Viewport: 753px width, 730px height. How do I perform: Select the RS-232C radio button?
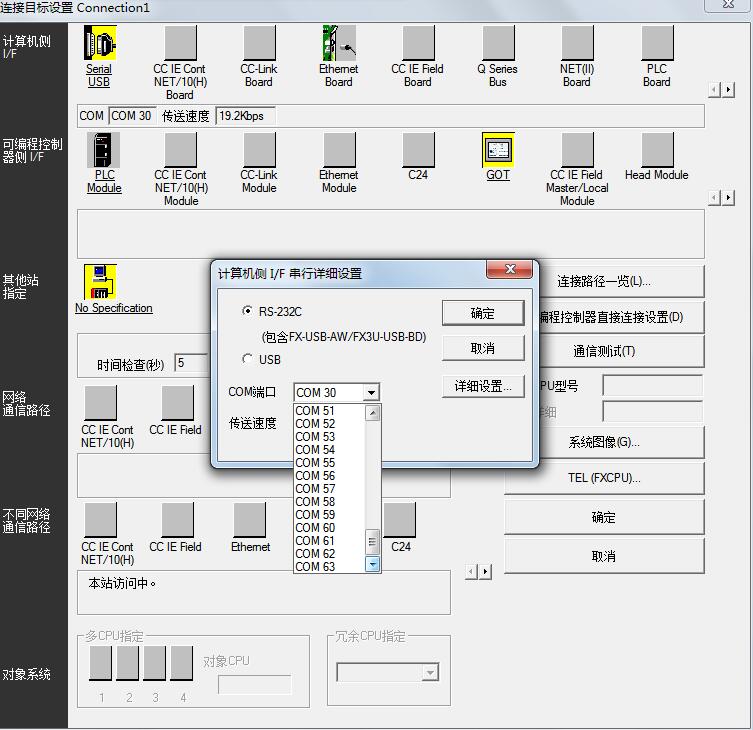point(248,312)
